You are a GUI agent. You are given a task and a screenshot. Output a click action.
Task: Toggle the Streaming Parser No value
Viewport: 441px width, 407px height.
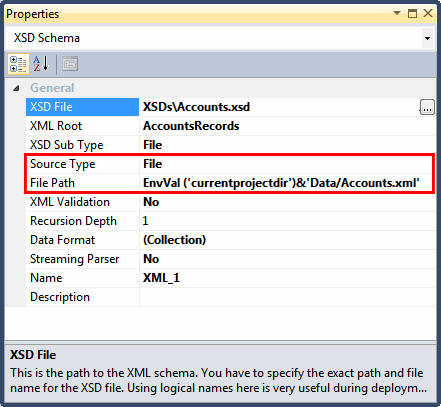151,259
